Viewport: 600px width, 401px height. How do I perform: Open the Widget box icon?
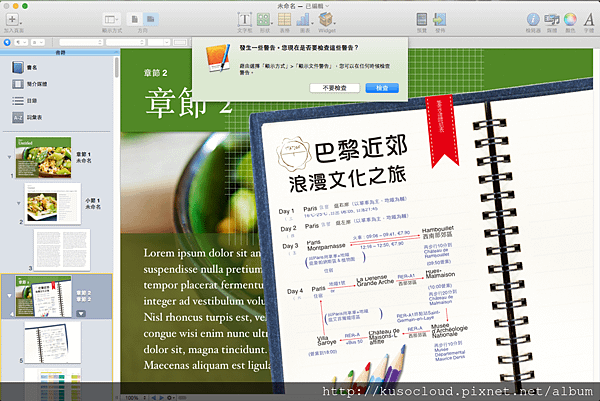tap(326, 19)
